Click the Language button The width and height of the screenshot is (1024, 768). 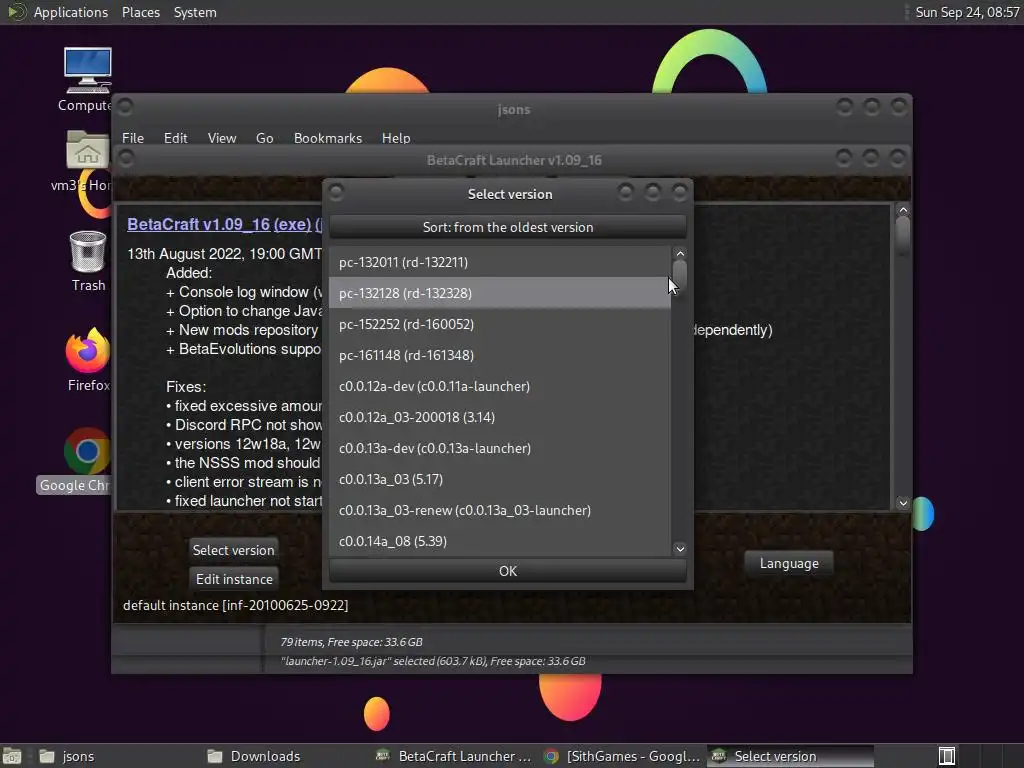[789, 563]
